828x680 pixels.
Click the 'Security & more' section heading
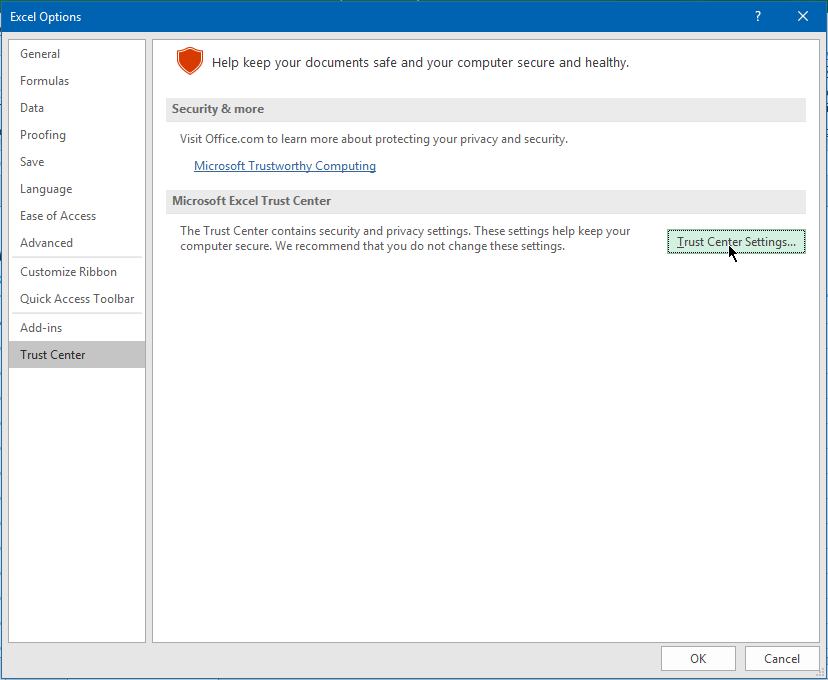point(218,109)
